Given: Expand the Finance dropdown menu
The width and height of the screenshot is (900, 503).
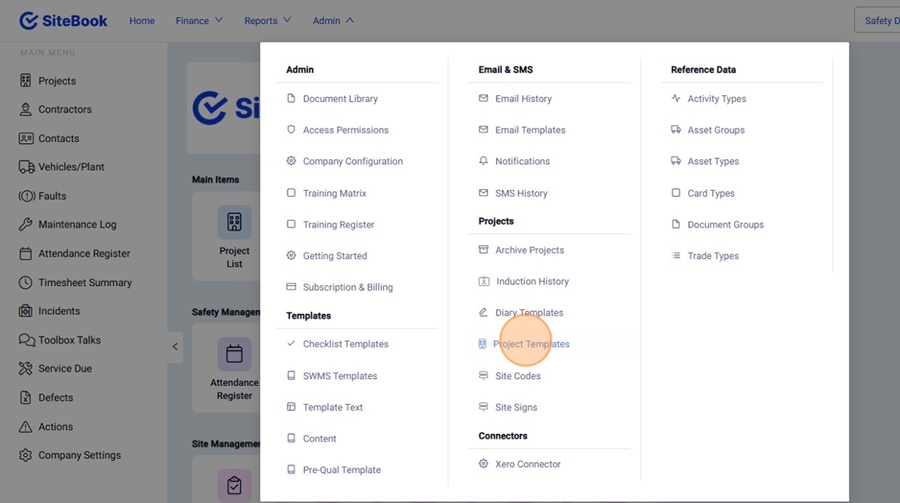Looking at the screenshot, I should (198, 21).
